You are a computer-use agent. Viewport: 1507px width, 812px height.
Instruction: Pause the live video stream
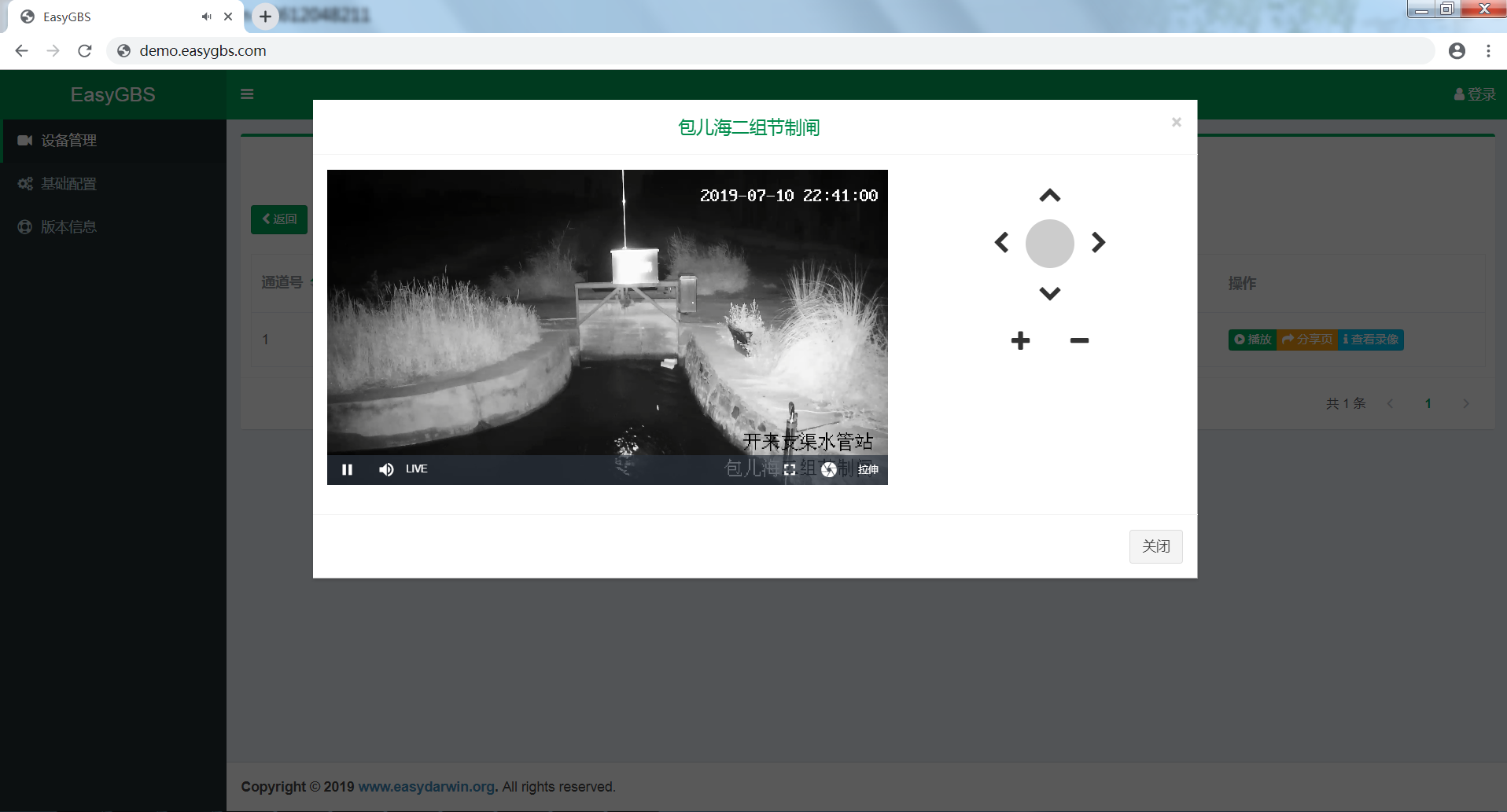coord(346,469)
